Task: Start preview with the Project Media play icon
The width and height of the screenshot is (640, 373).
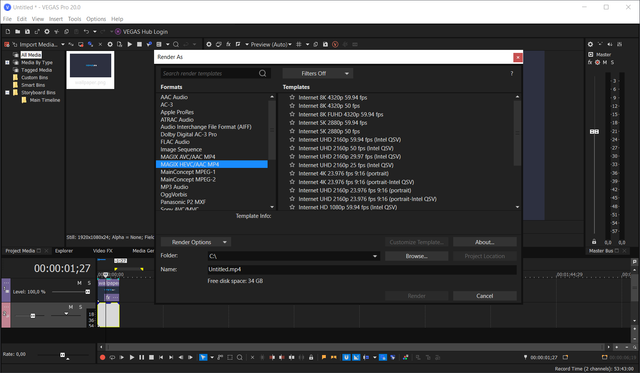Action: point(129,44)
